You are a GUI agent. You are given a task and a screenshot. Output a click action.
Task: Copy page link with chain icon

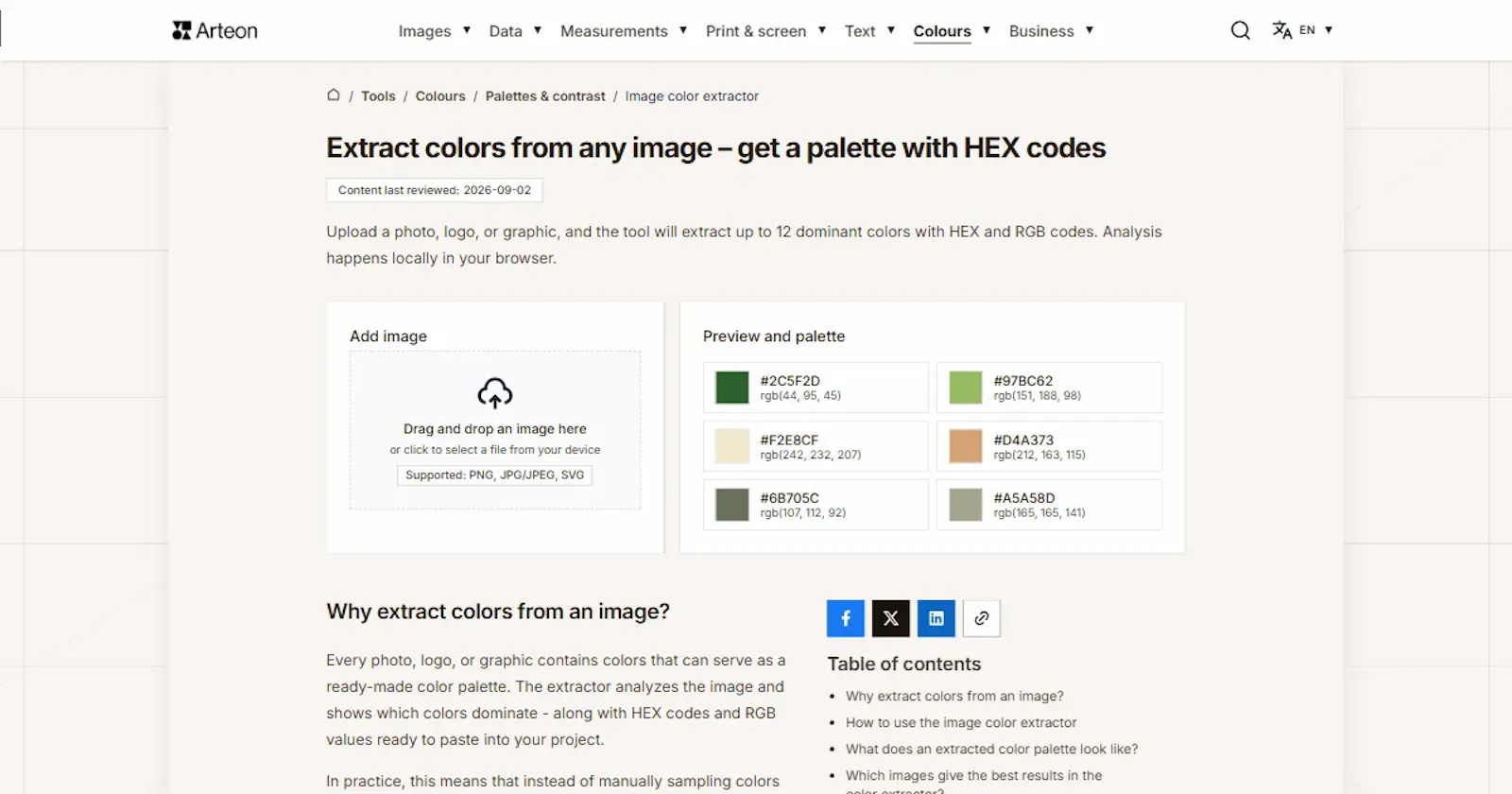982,618
